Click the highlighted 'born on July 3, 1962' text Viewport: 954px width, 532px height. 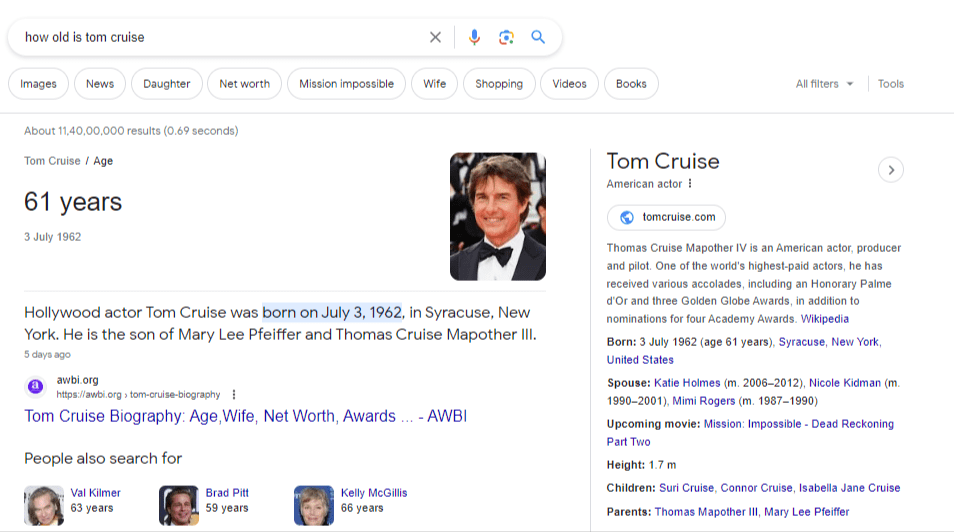[x=332, y=312]
